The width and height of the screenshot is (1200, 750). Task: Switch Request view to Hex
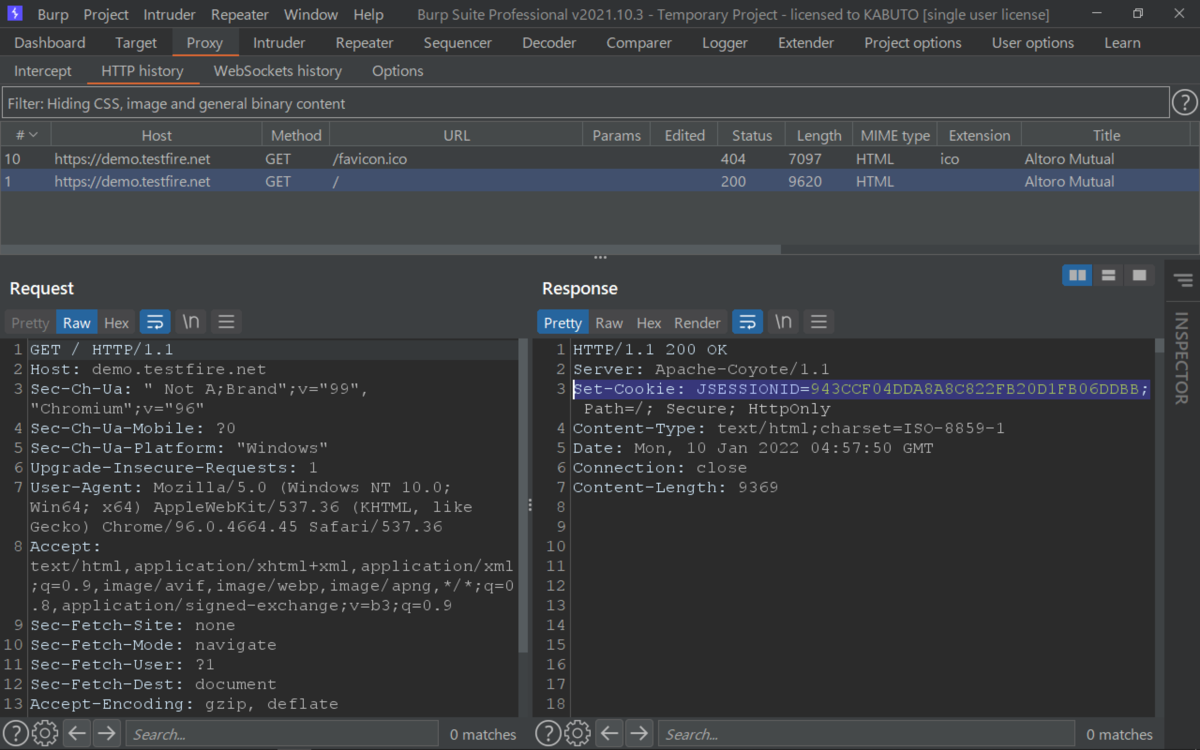(x=117, y=322)
